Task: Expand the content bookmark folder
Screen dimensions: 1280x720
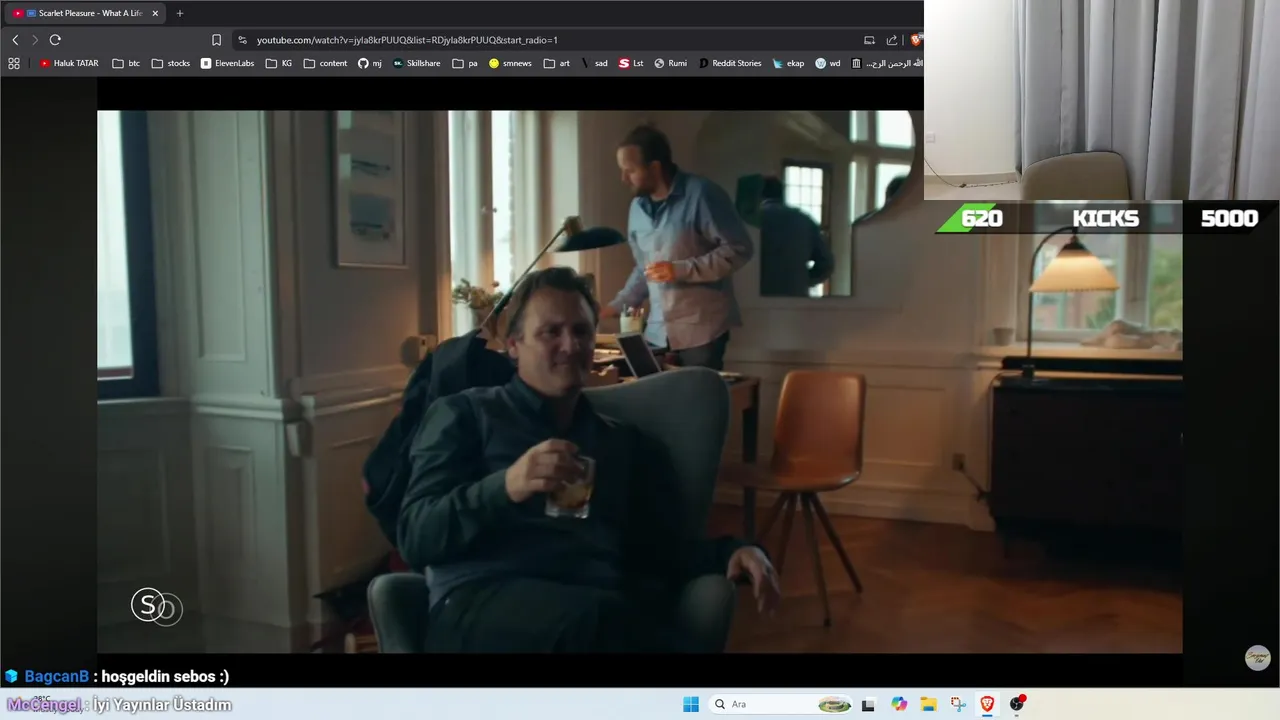Action: pyautogui.click(x=326, y=63)
